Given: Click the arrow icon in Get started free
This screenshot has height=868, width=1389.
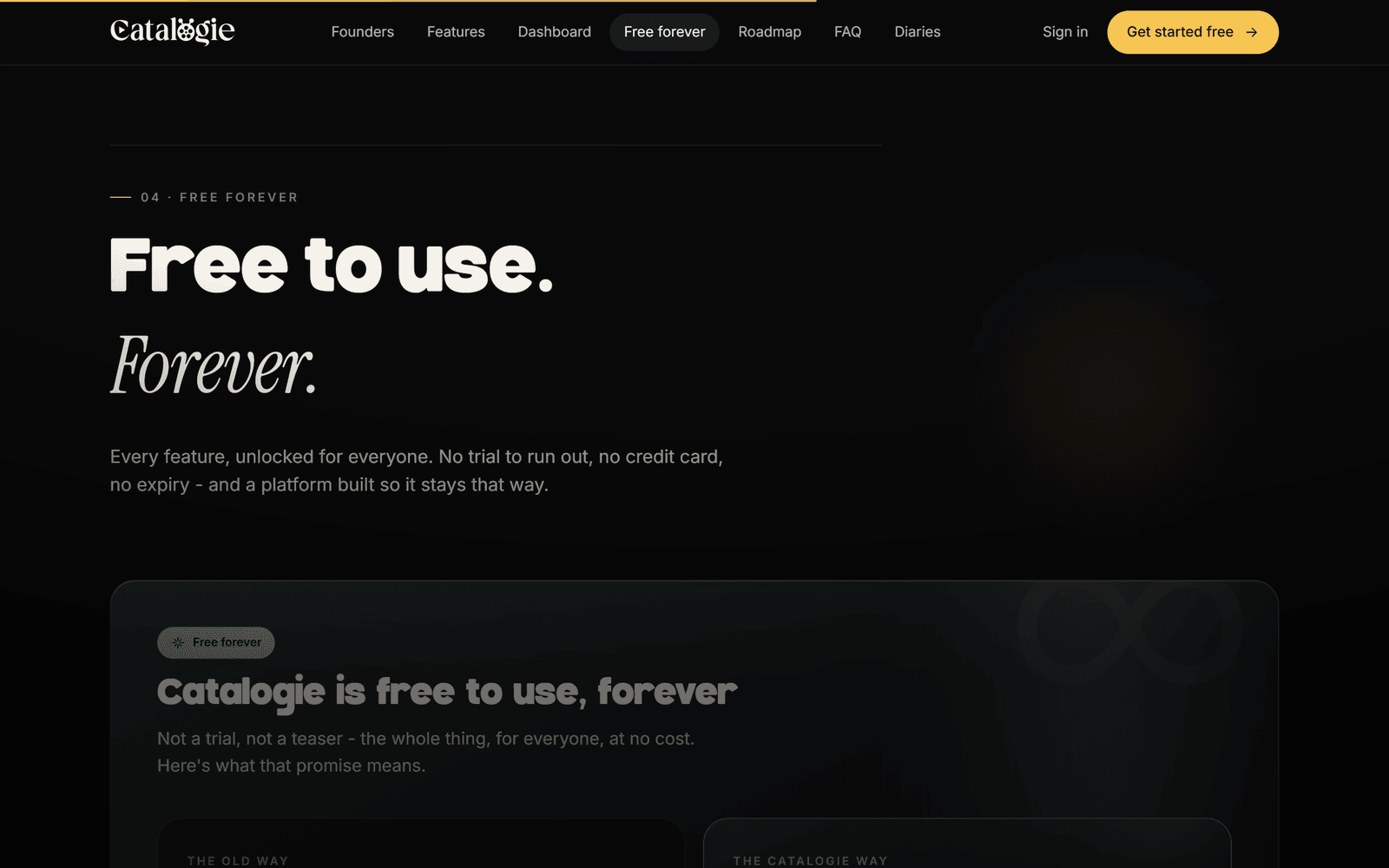Looking at the screenshot, I should click(1252, 32).
